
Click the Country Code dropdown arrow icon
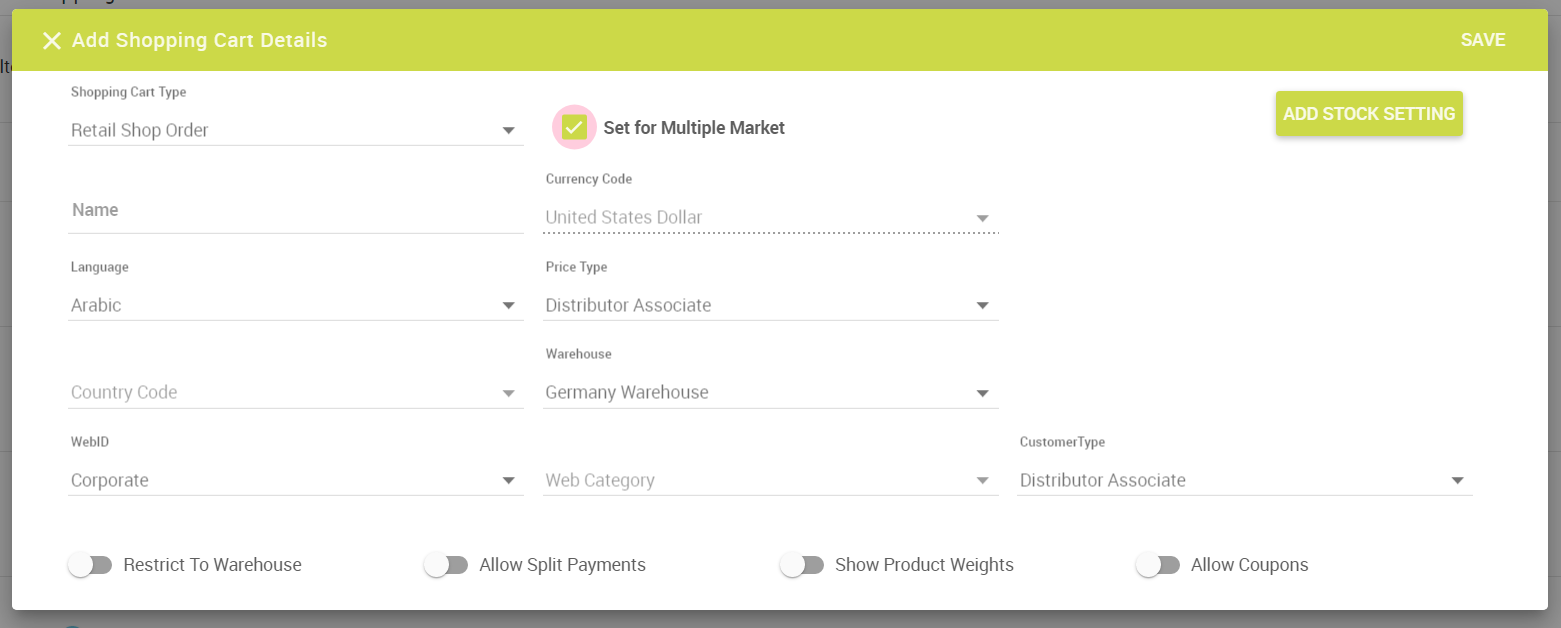508,393
